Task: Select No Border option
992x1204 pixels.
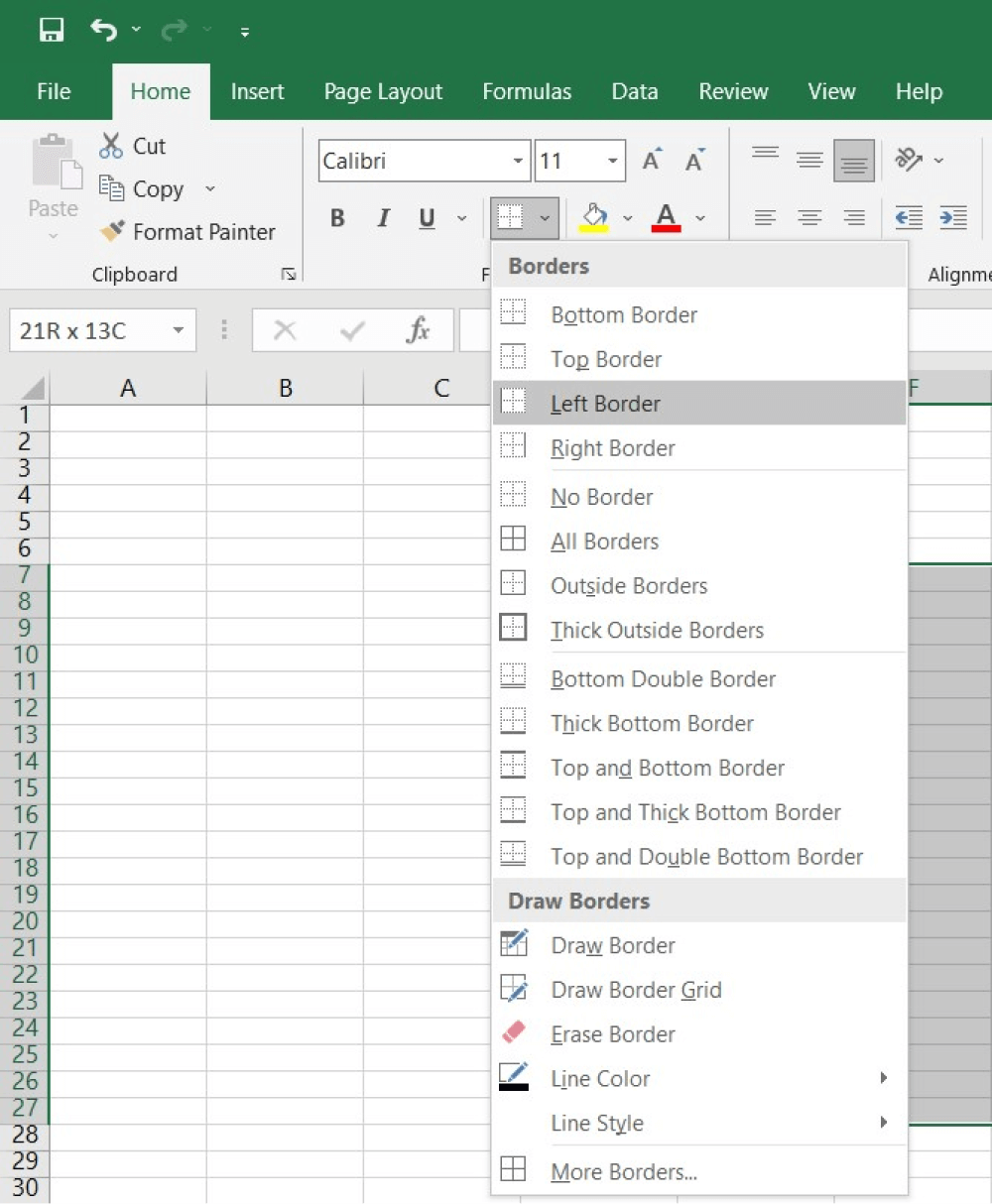Action: click(x=699, y=497)
